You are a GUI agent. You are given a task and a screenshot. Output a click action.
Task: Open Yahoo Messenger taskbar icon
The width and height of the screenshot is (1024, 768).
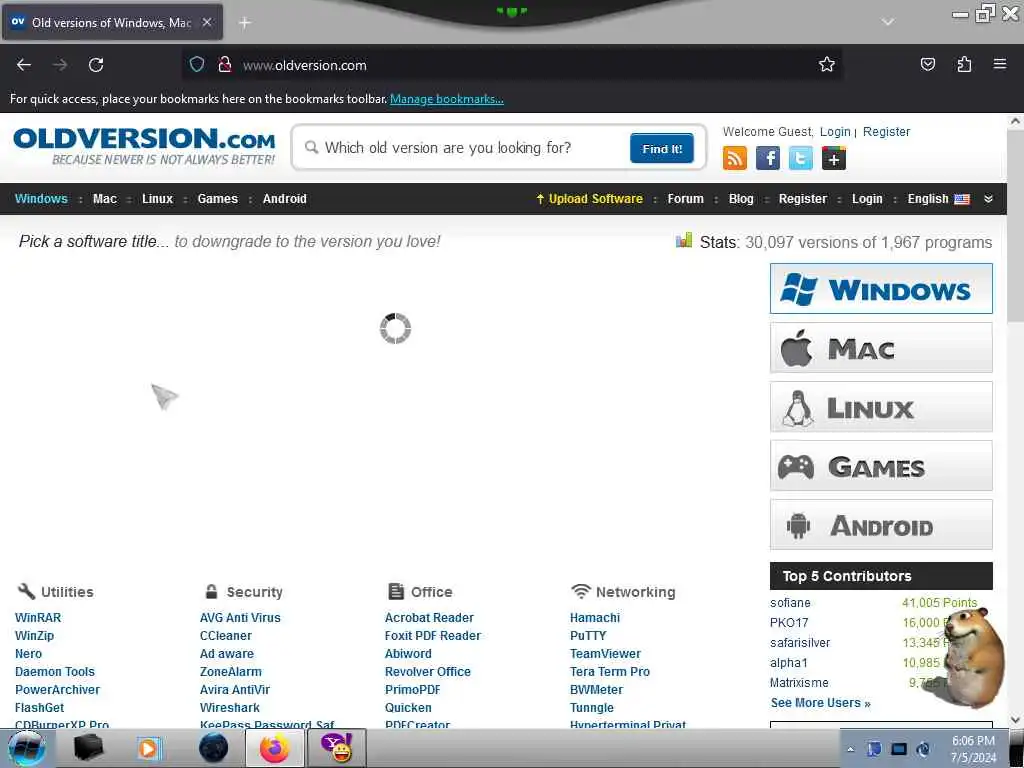337,748
